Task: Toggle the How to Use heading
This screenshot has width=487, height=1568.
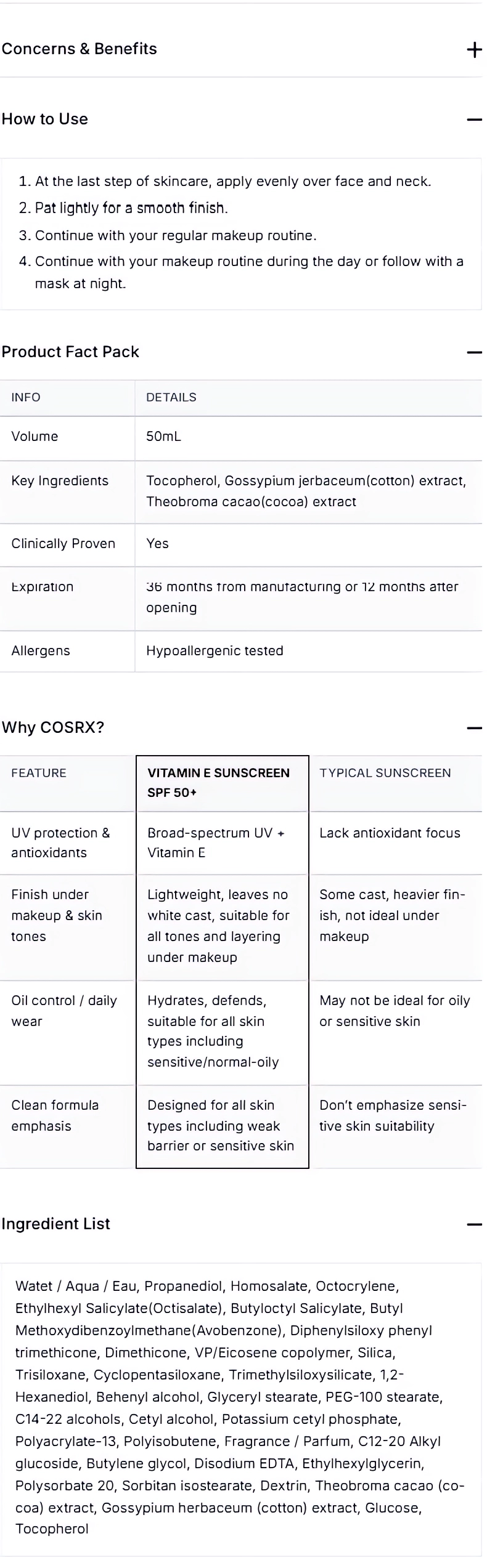Action: tap(45, 119)
